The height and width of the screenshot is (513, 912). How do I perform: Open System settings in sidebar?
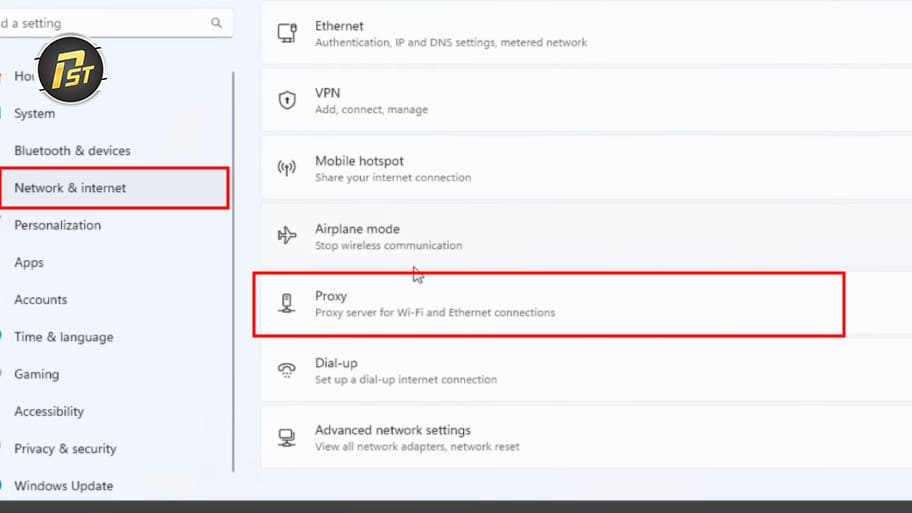pyautogui.click(x=35, y=113)
